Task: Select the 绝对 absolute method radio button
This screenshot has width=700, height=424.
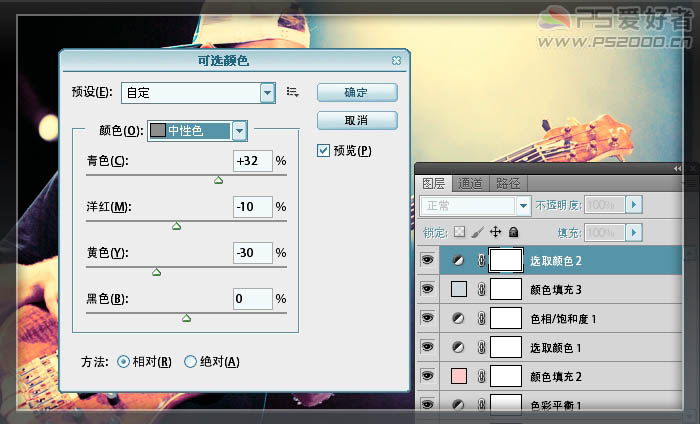Action: tap(190, 362)
